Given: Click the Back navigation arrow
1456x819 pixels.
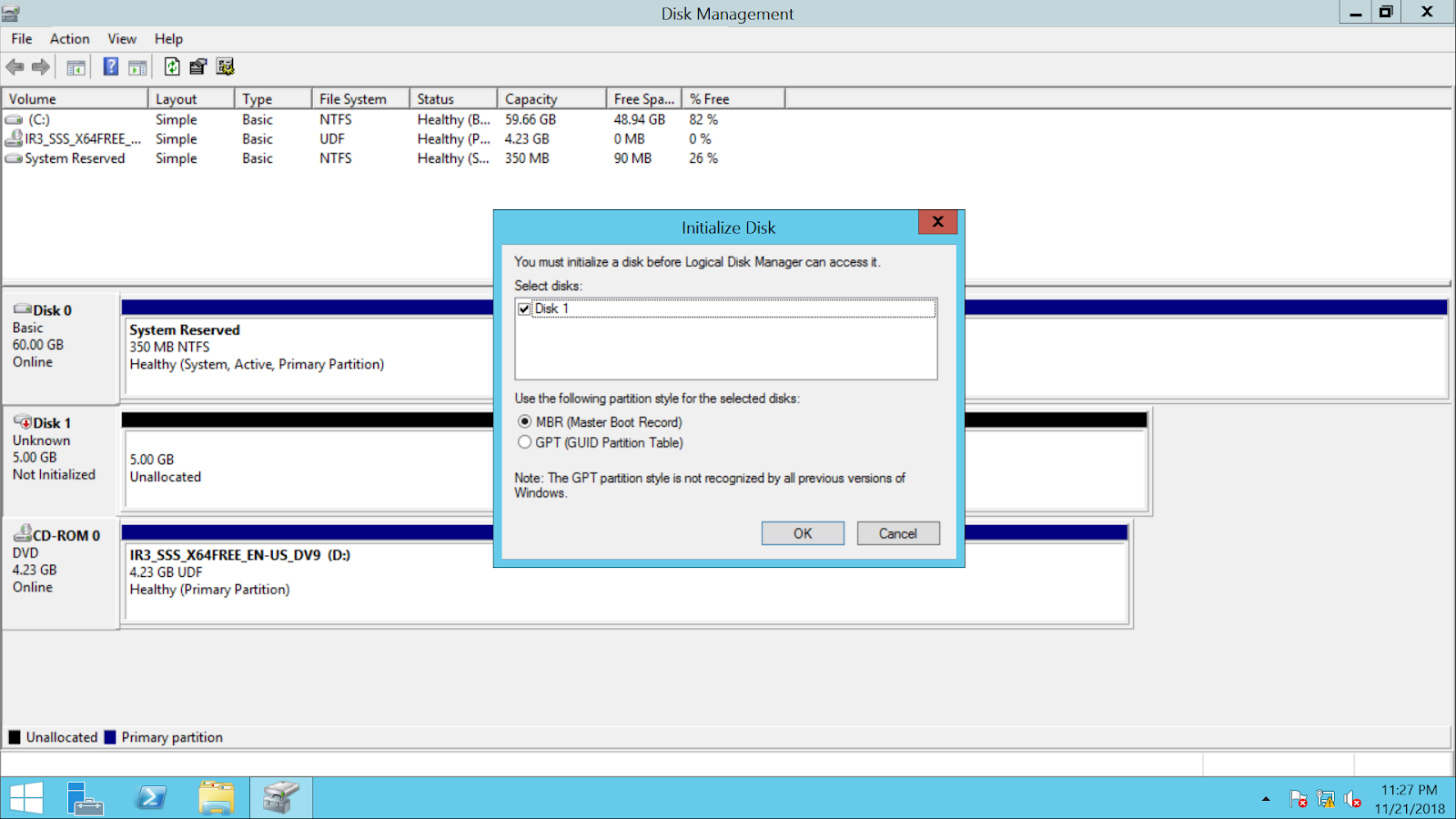Looking at the screenshot, I should point(15,66).
